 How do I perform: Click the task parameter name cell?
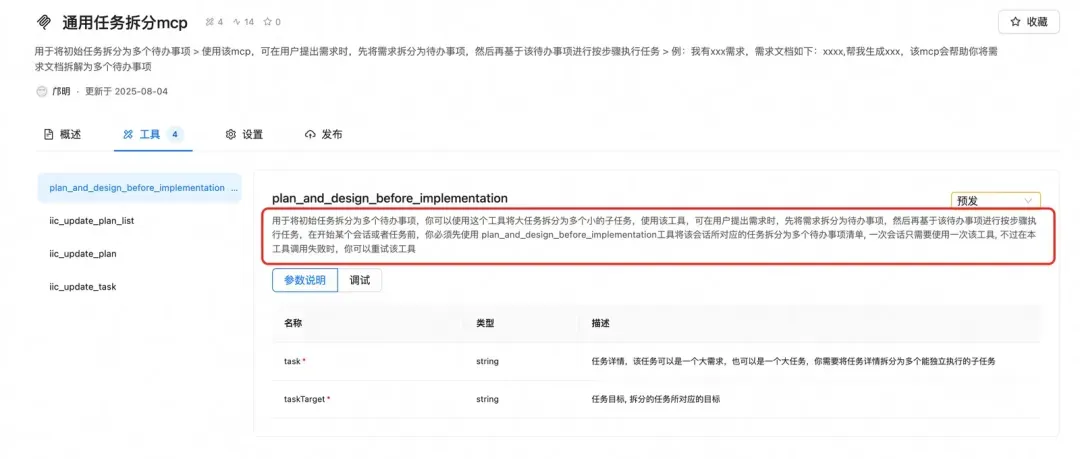[295, 361]
